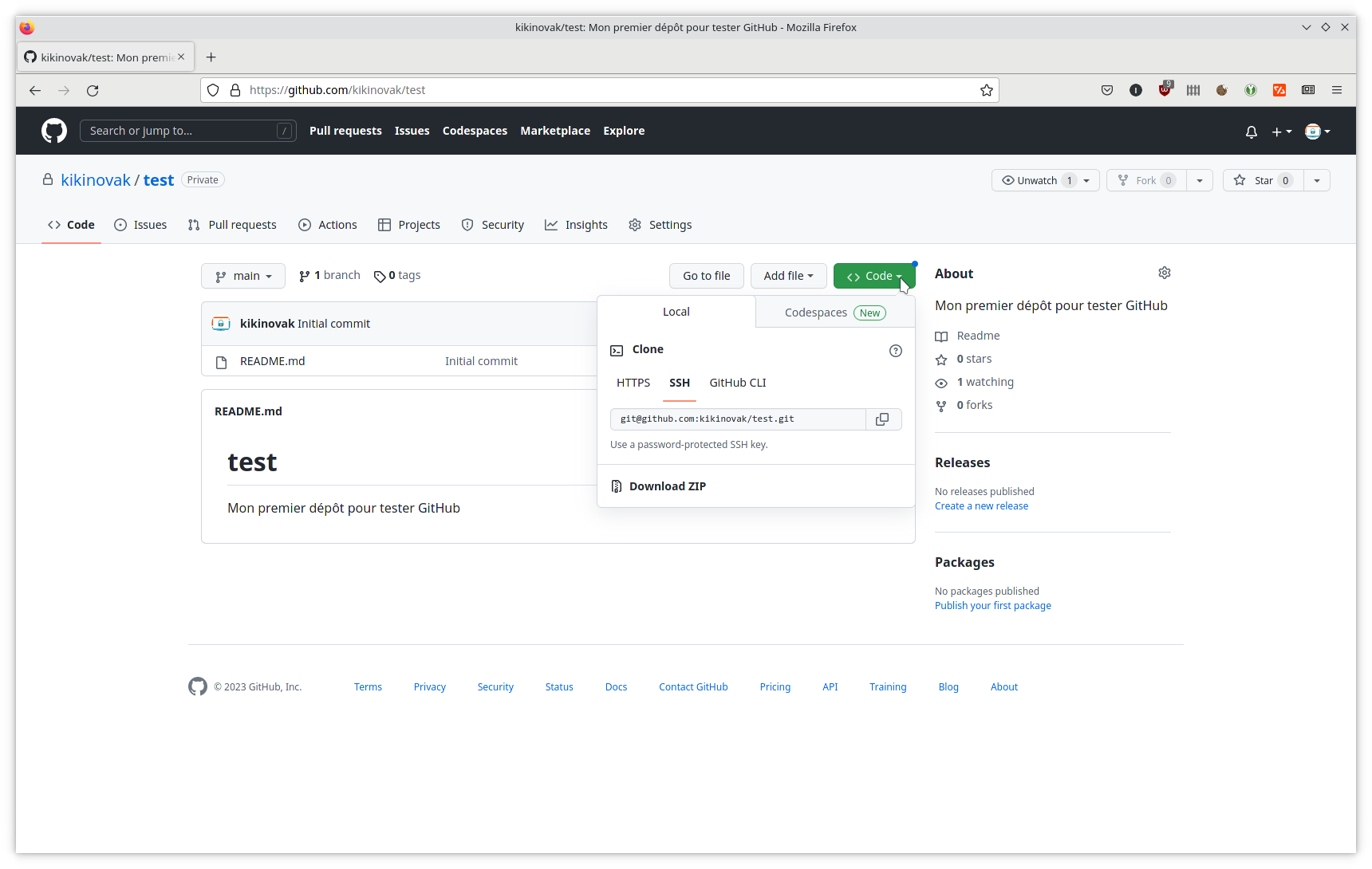
Task: Expand the main branch selector
Action: pos(243,276)
